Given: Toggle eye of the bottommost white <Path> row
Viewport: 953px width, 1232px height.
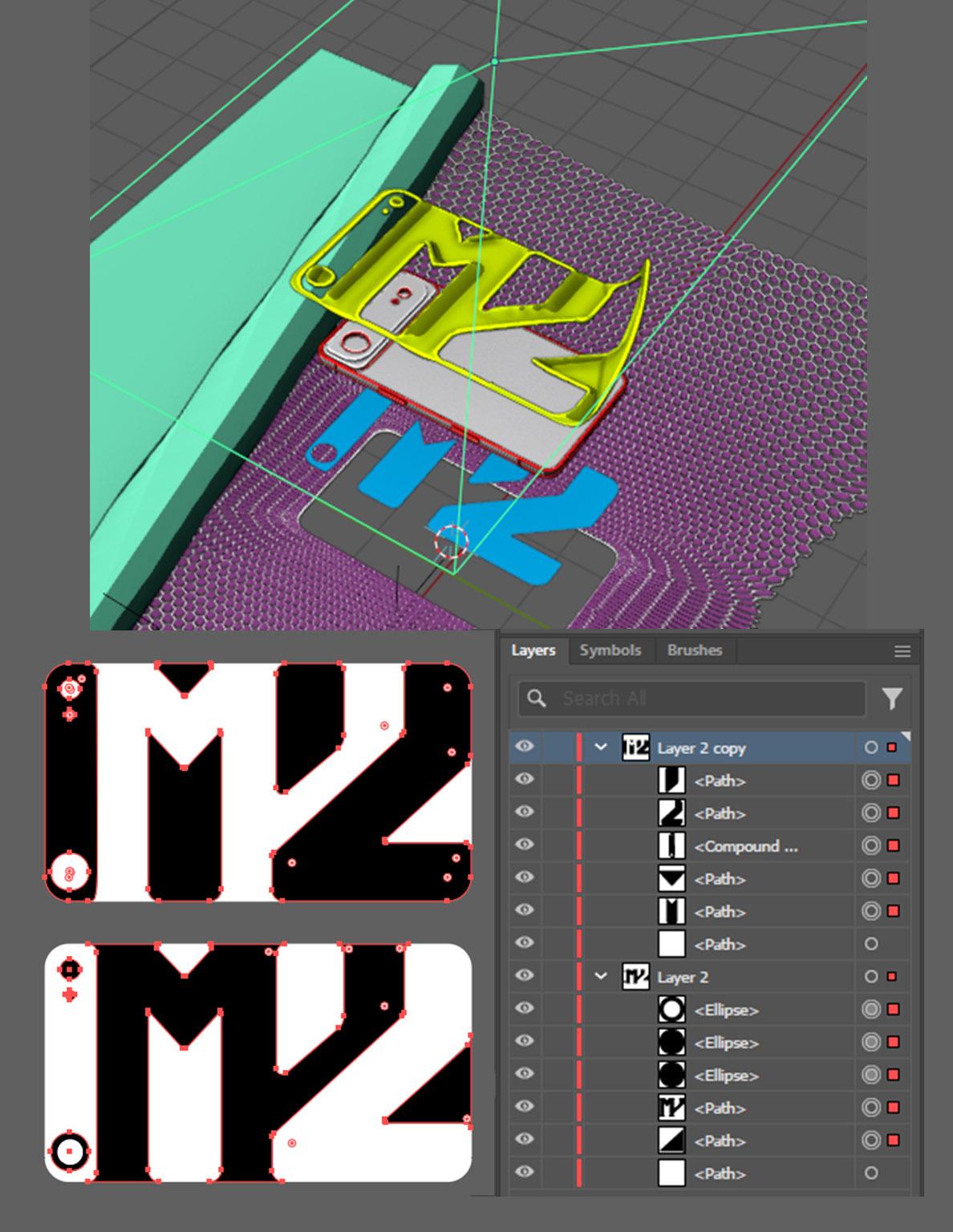Looking at the screenshot, I should [524, 1172].
